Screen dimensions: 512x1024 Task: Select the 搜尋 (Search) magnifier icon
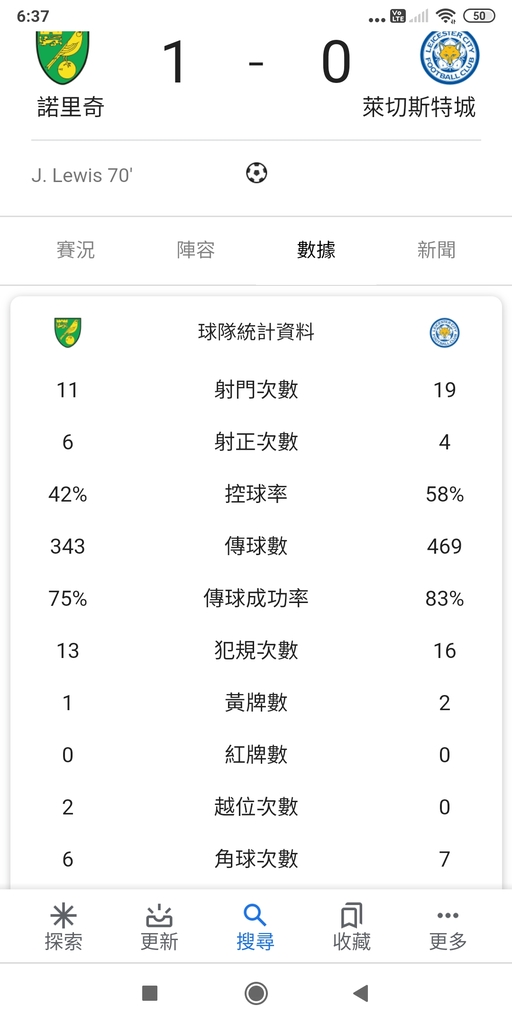click(255, 916)
